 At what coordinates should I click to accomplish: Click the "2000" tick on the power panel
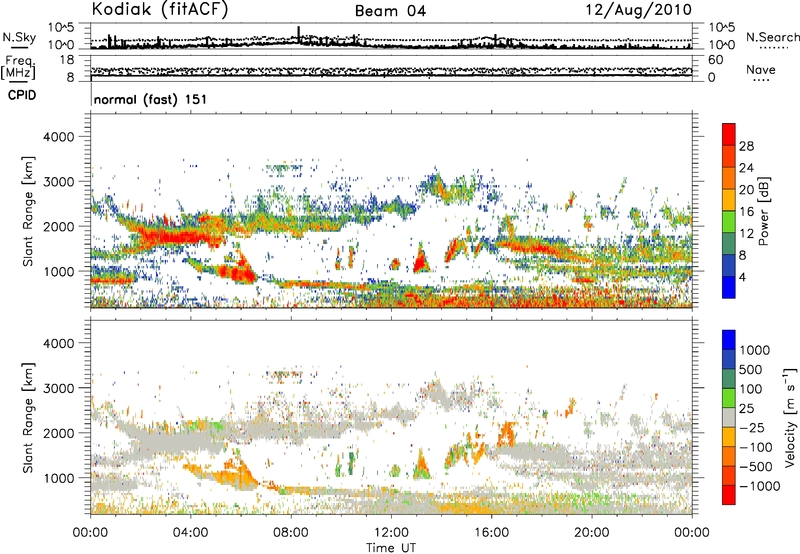pos(58,226)
